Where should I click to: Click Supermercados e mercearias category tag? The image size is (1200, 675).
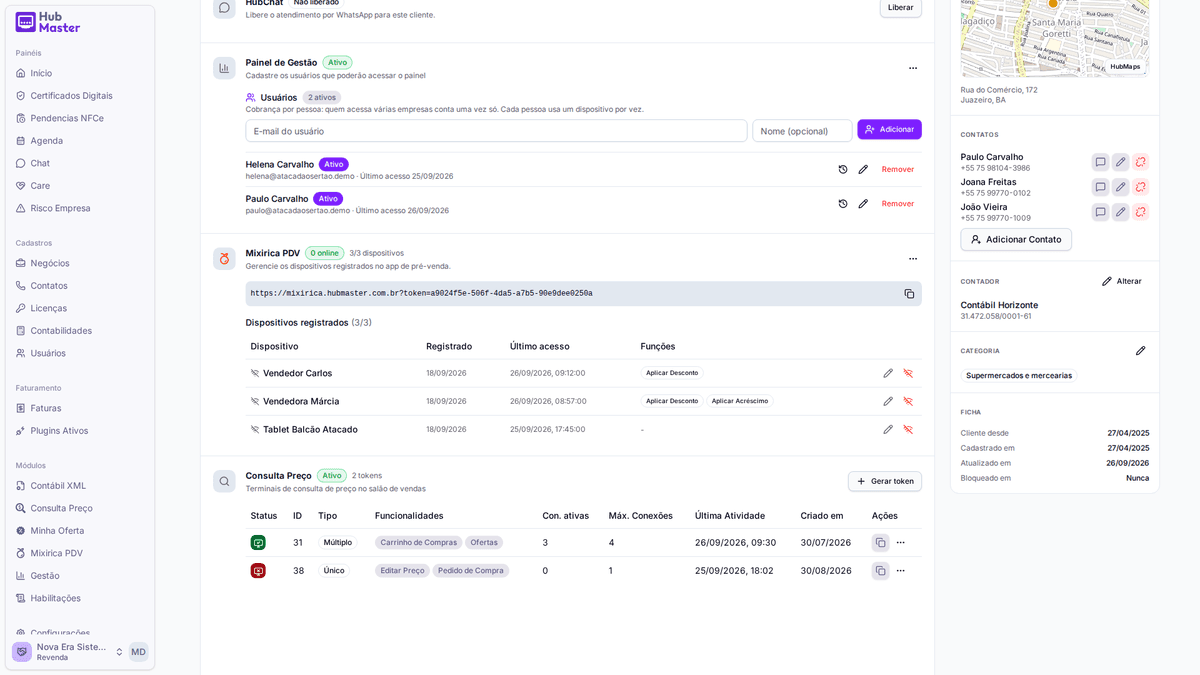click(x=1019, y=376)
